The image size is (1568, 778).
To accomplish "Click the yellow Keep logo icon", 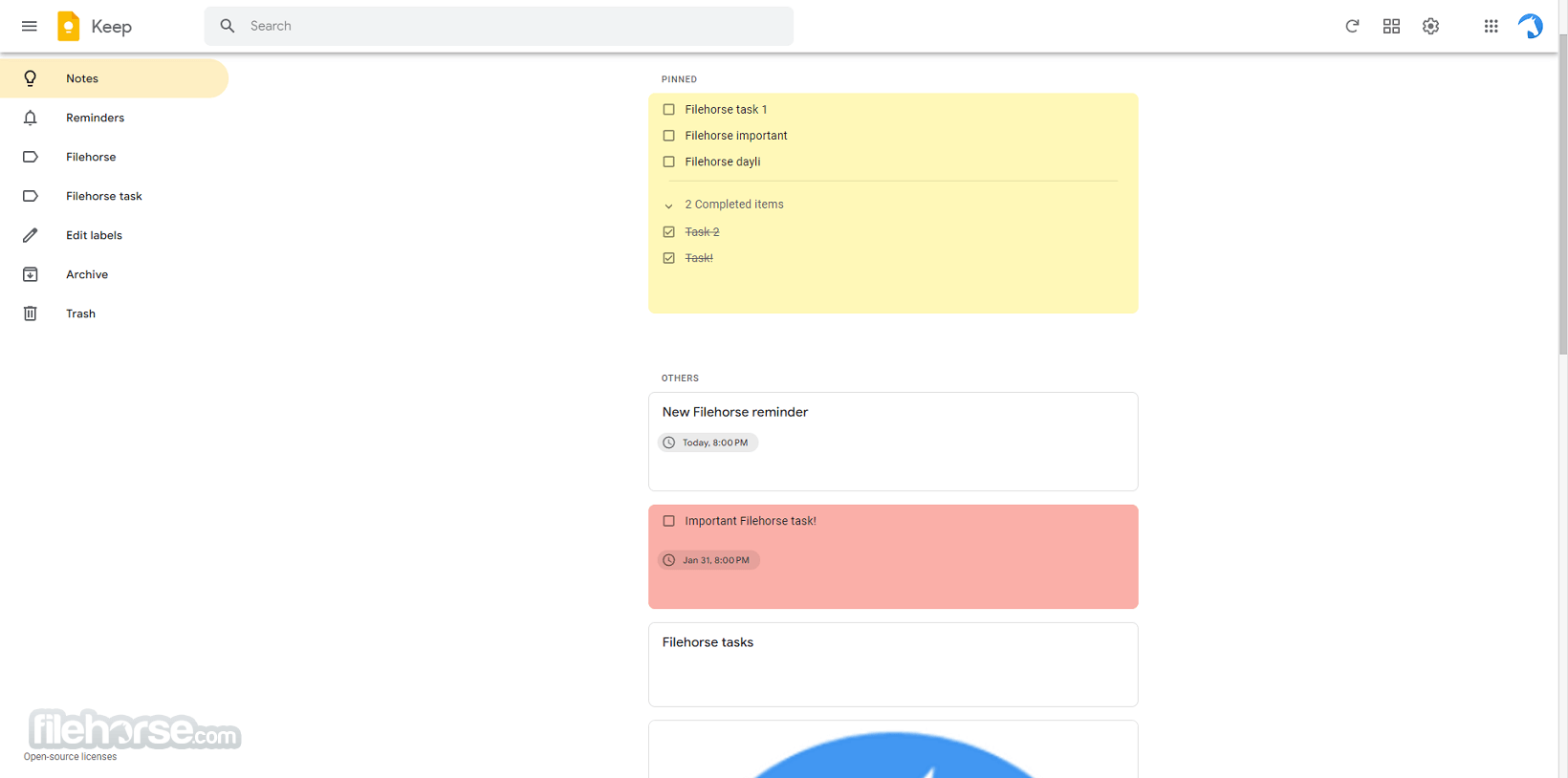I will 69,26.
